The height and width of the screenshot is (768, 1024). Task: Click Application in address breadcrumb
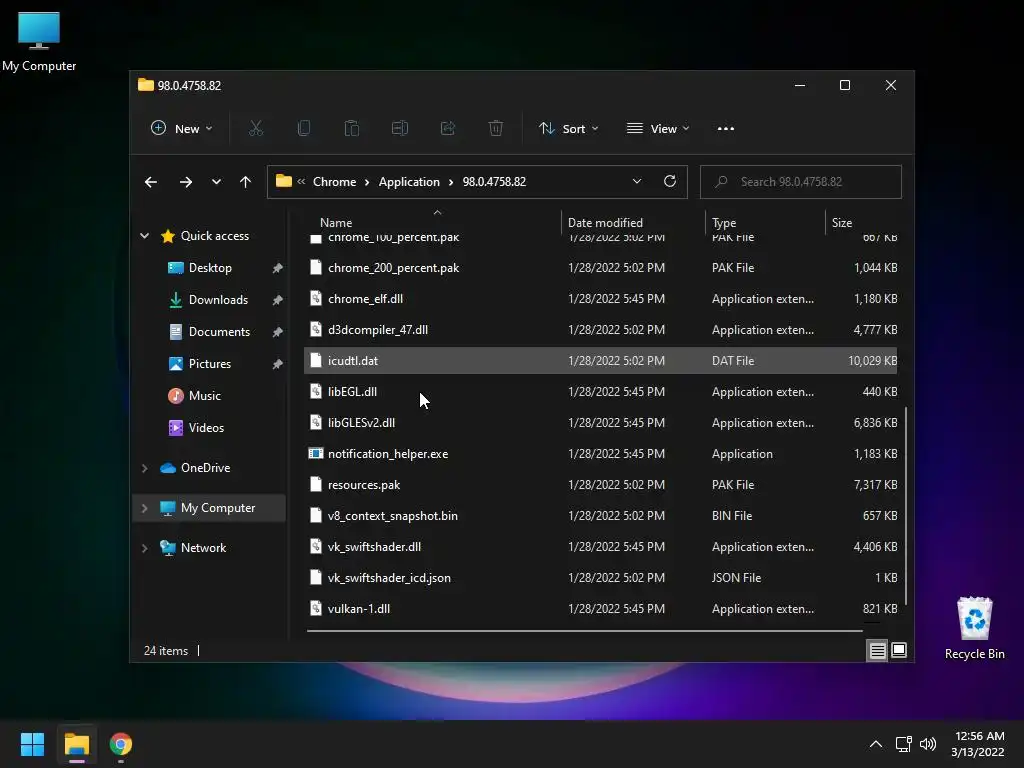coord(409,182)
